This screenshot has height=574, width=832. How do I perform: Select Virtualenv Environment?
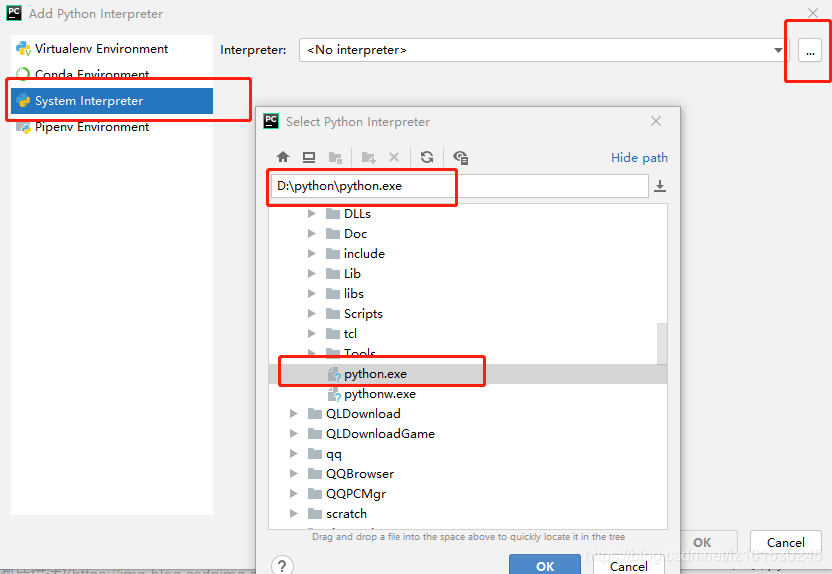[x=112, y=49]
